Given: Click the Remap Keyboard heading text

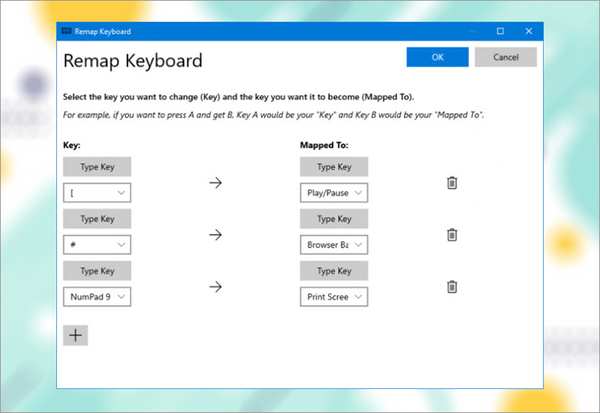Looking at the screenshot, I should tap(133, 61).
